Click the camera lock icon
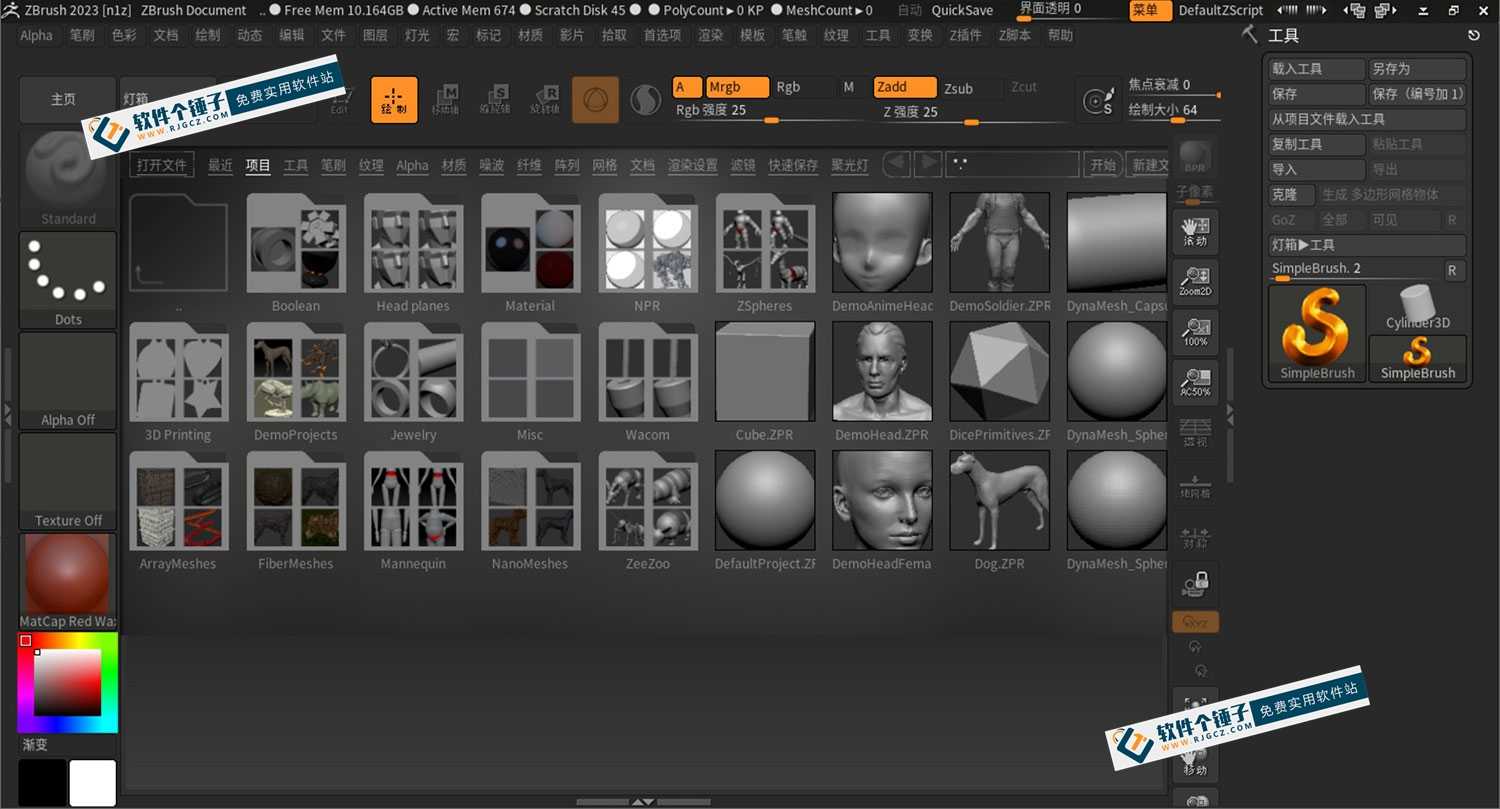The image size is (1500, 809). 1195,583
